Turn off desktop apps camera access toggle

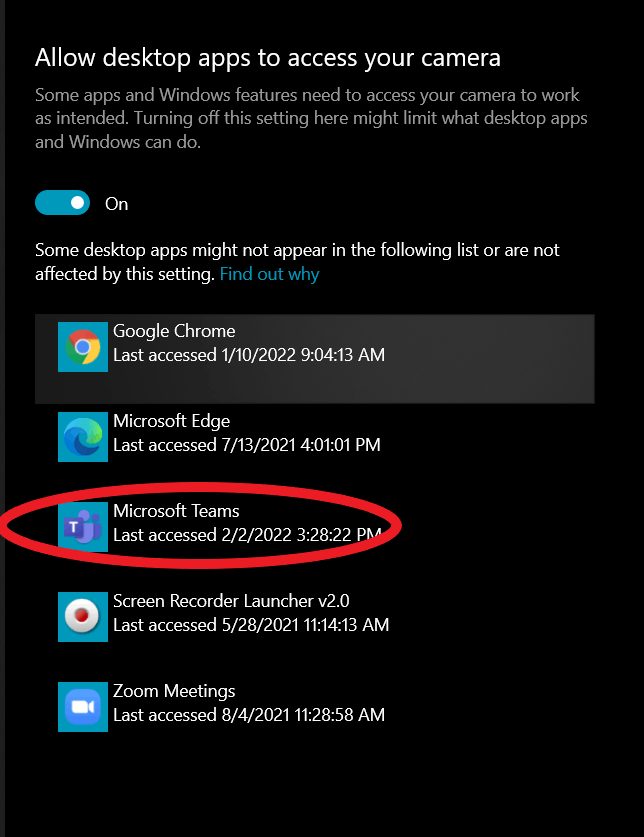(62, 203)
